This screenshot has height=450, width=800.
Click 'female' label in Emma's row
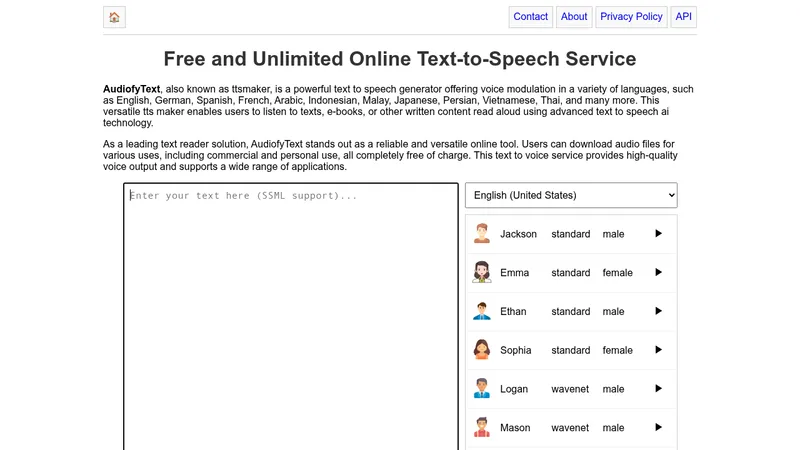pyautogui.click(x=617, y=273)
